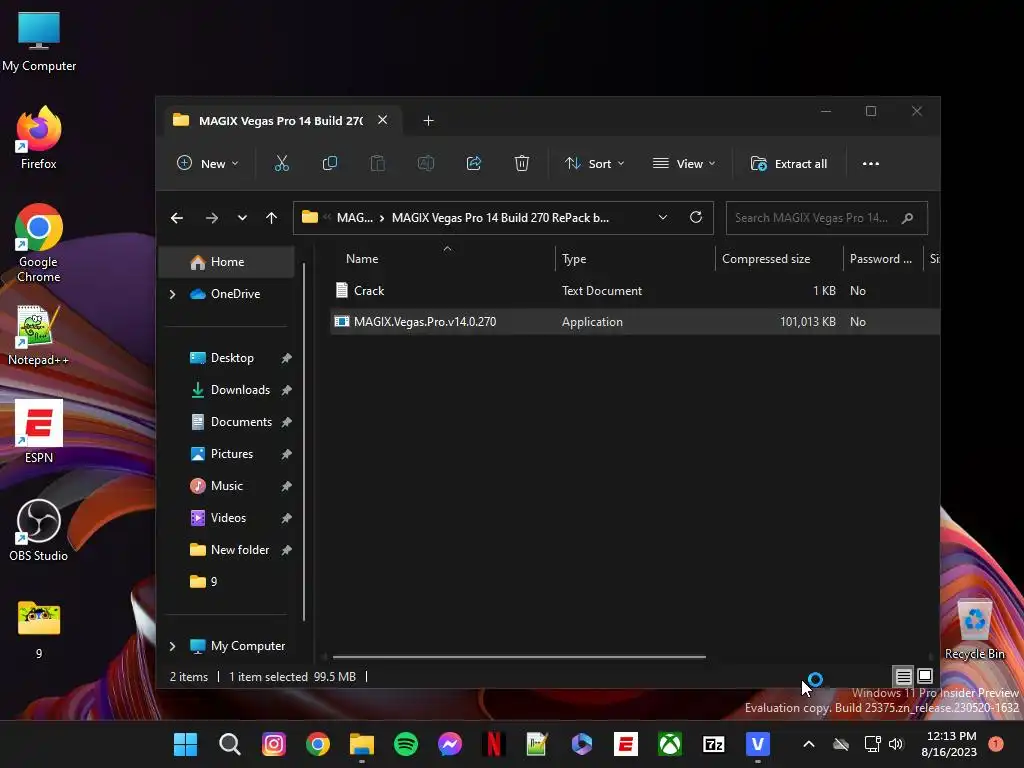1024x768 pixels.
Task: Open taskbar Search
Action: pyautogui.click(x=229, y=744)
